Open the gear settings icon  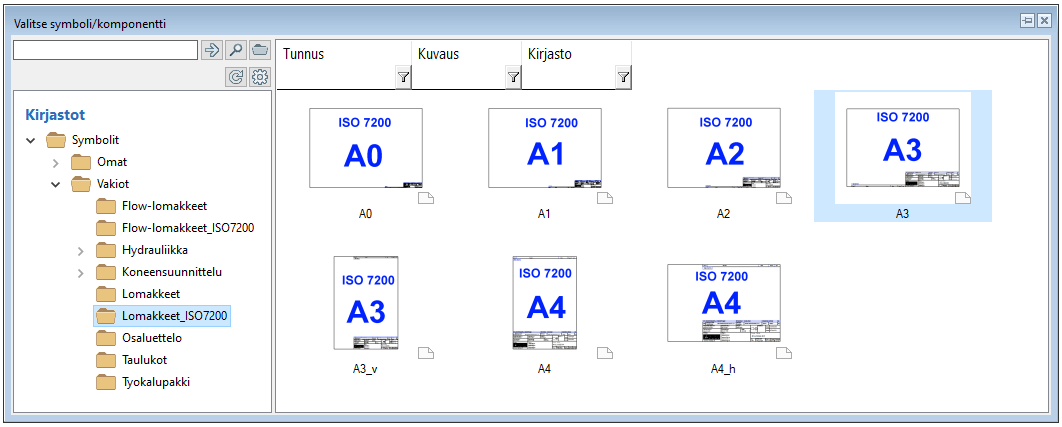coord(259,78)
